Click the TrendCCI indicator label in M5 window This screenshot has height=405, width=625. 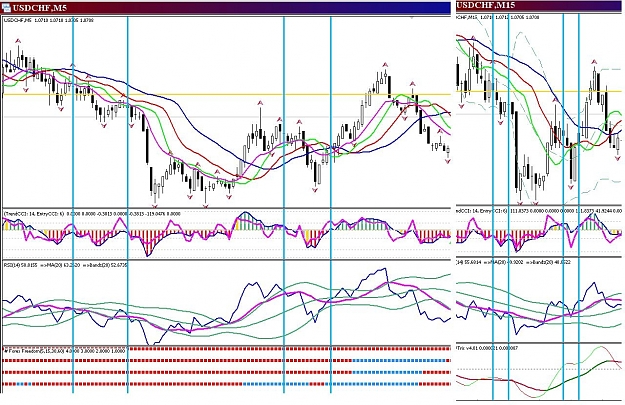pos(91,214)
